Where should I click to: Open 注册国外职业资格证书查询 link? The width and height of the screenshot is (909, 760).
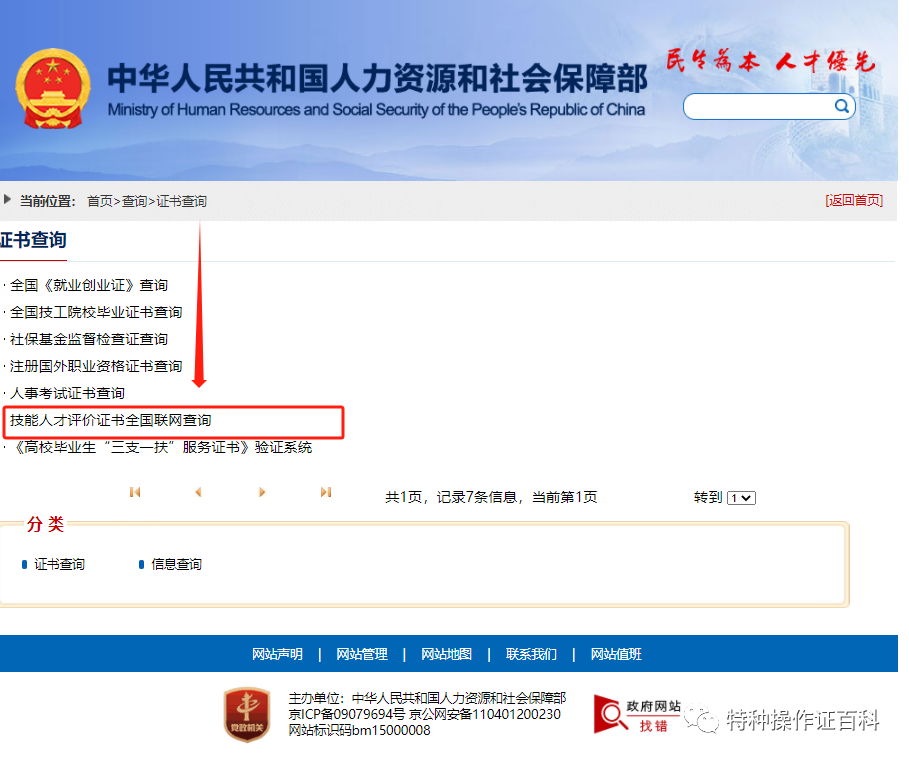(96, 366)
